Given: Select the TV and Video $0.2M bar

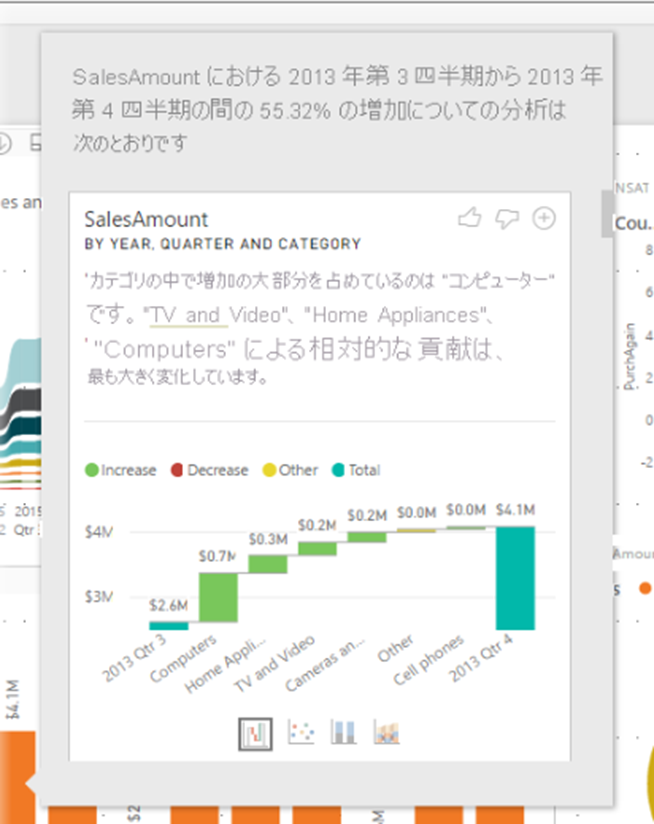Looking at the screenshot, I should [x=317, y=549].
